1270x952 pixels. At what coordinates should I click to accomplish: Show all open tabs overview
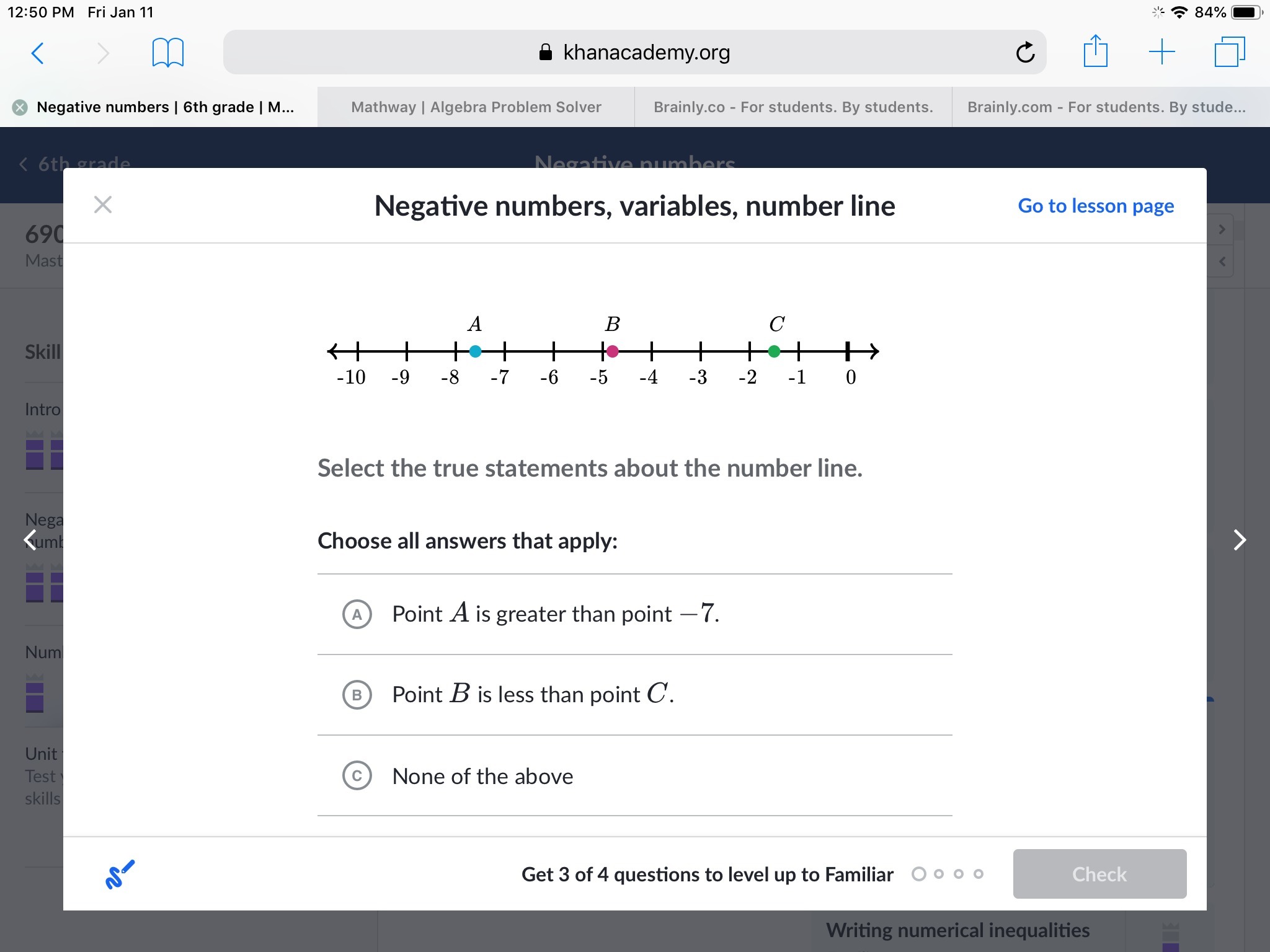tap(1229, 52)
